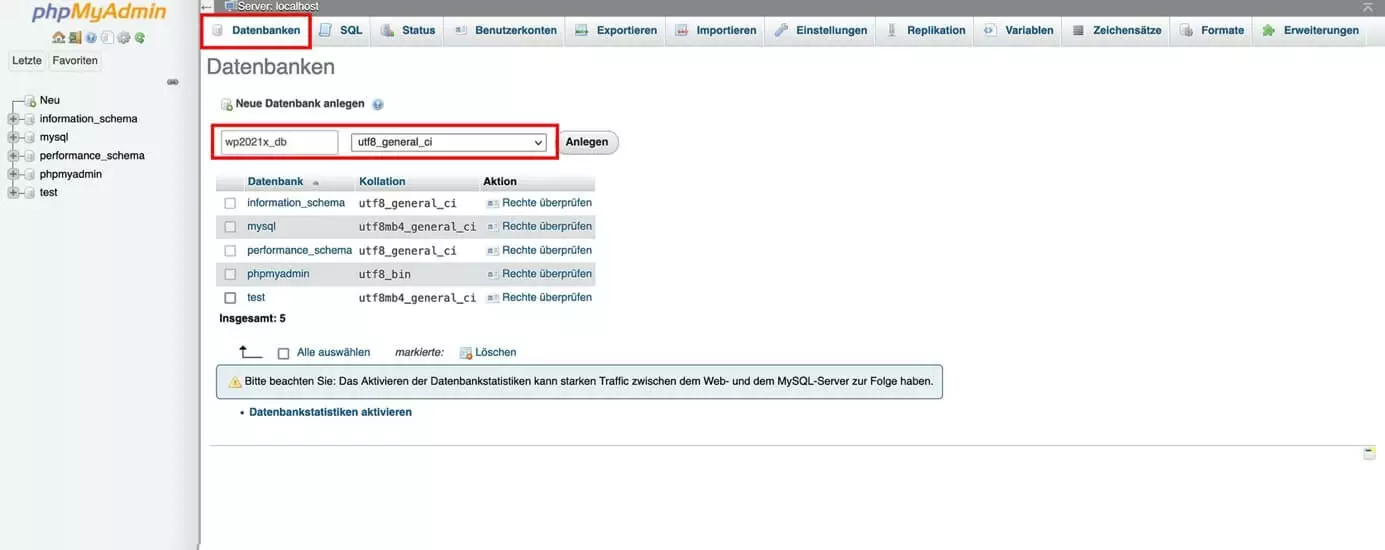The height and width of the screenshot is (550, 1385).
Task: Click the phpMyAdmin logo
Action: click(99, 12)
